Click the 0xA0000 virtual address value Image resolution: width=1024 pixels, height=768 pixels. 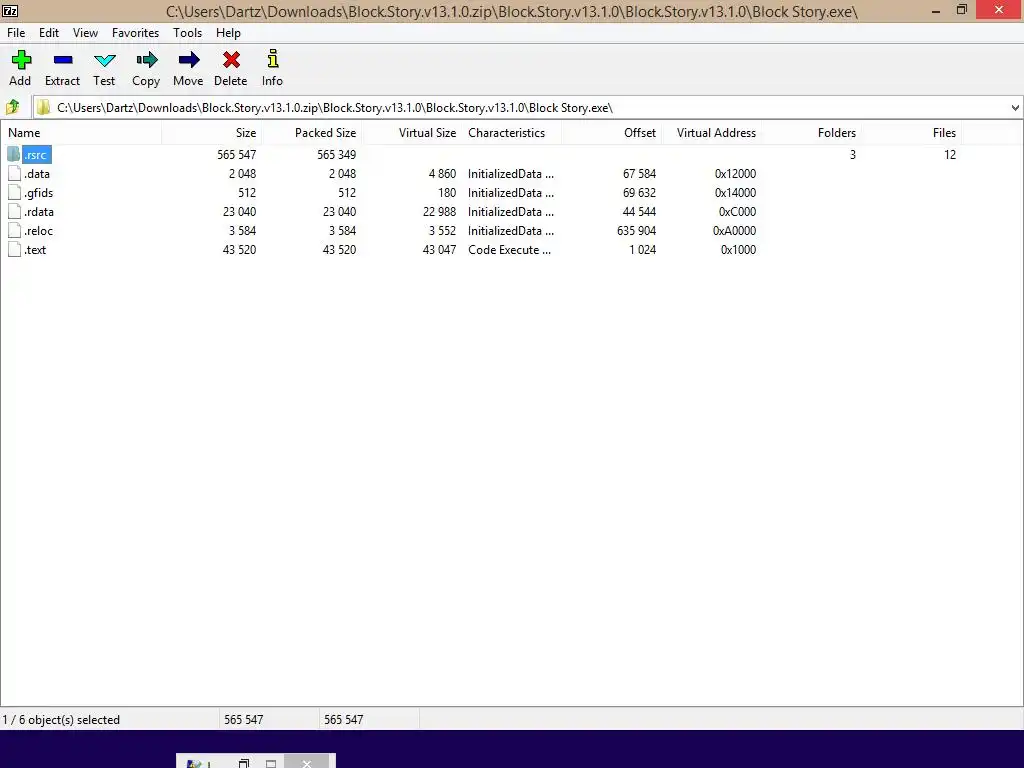[x=734, y=231]
